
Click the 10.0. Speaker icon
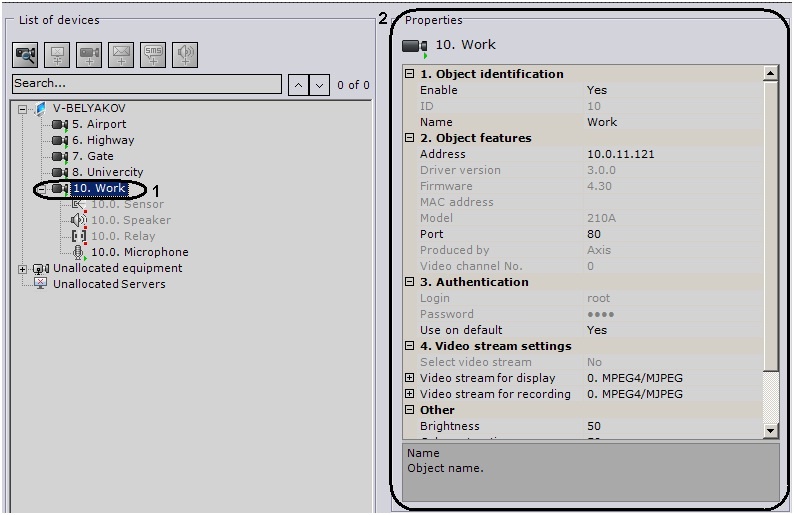78,220
